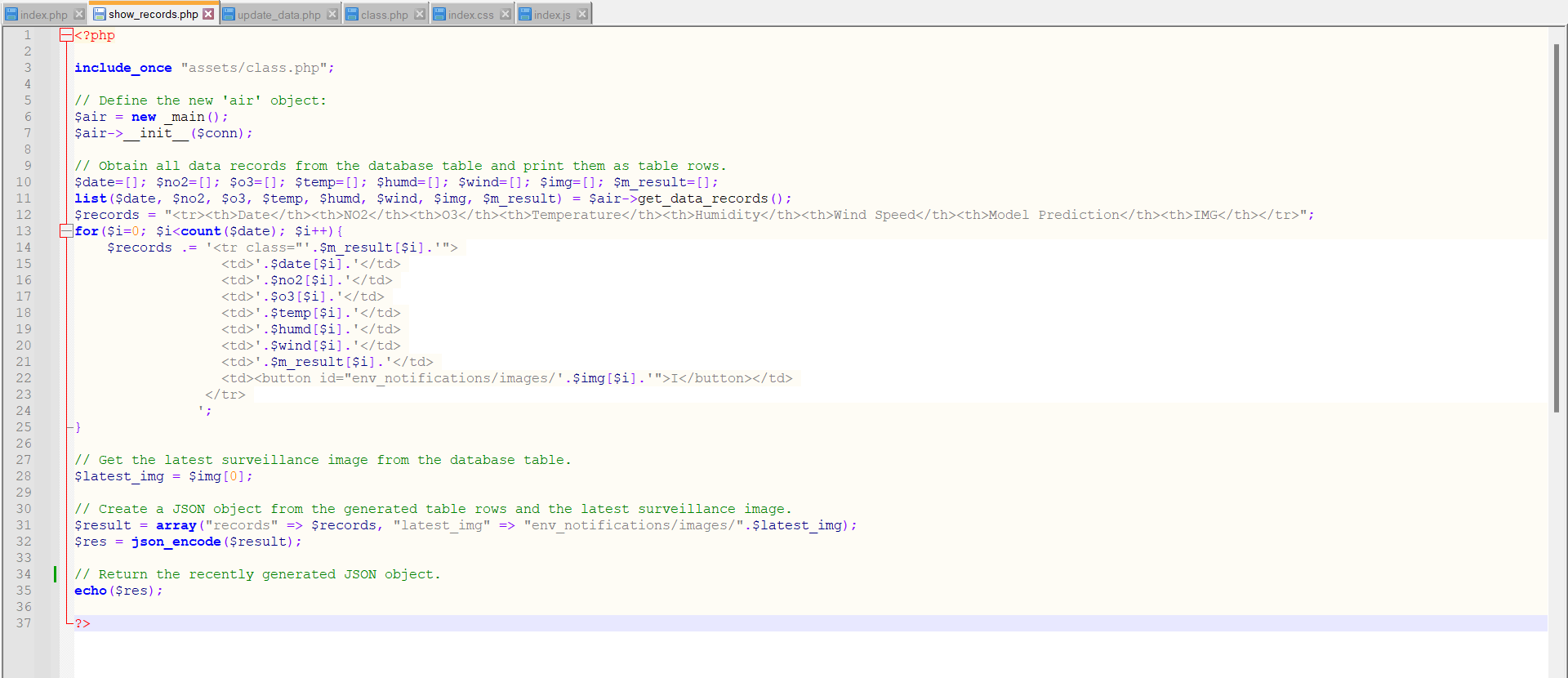Switch to the index.css tab
1568x678 pixels.
(x=470, y=15)
